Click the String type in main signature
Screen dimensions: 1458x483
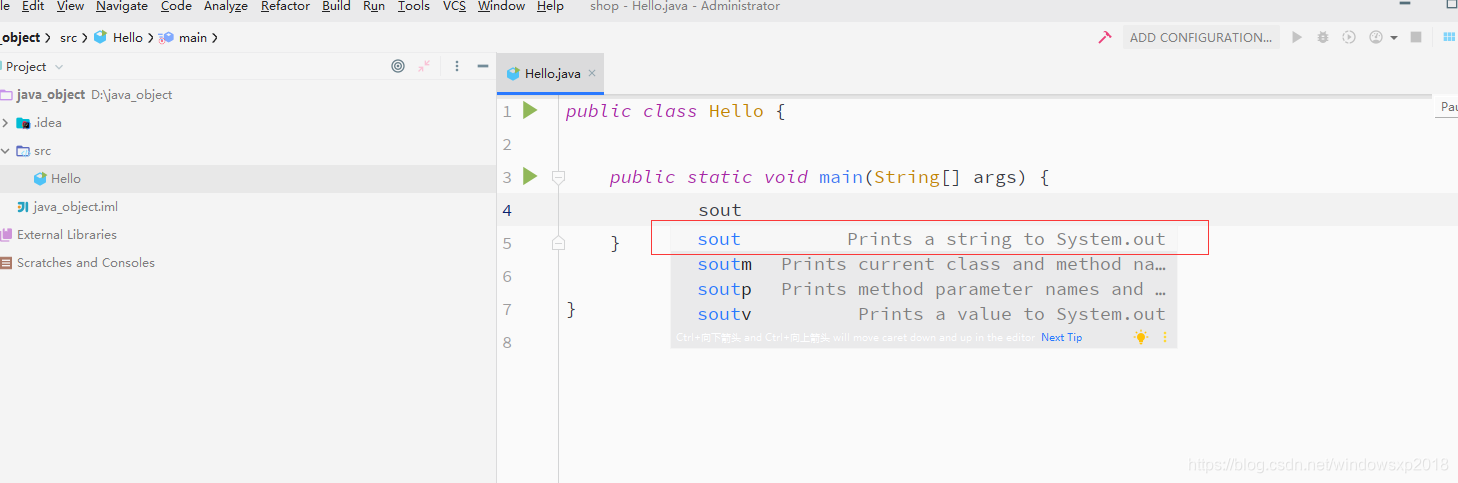[x=907, y=177]
